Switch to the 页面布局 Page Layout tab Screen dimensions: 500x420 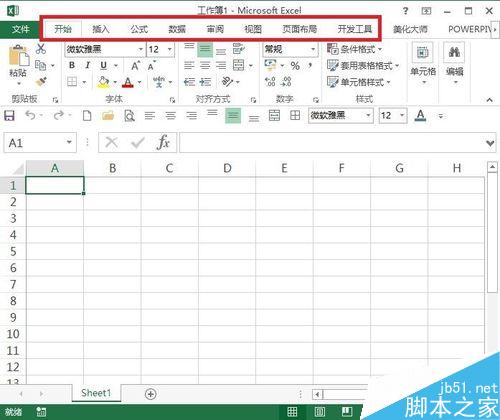click(299, 29)
